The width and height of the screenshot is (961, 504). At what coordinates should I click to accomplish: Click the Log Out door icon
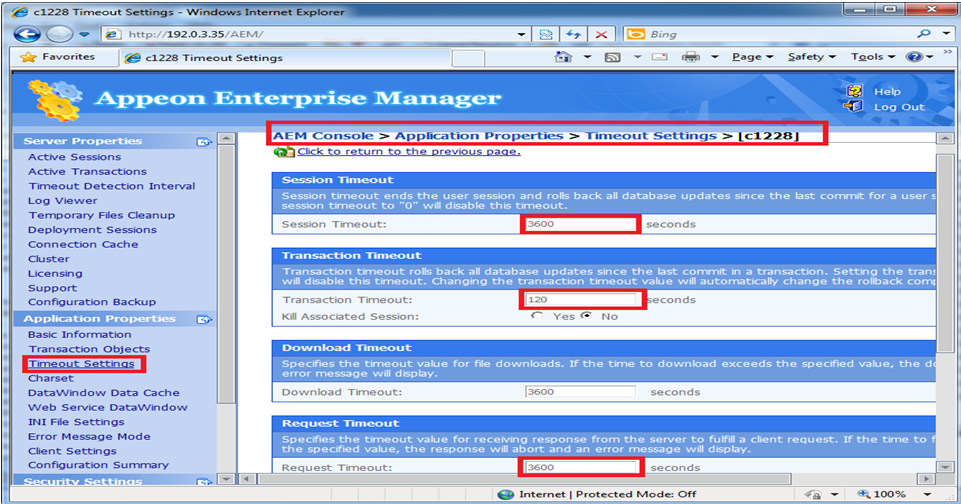(x=853, y=106)
